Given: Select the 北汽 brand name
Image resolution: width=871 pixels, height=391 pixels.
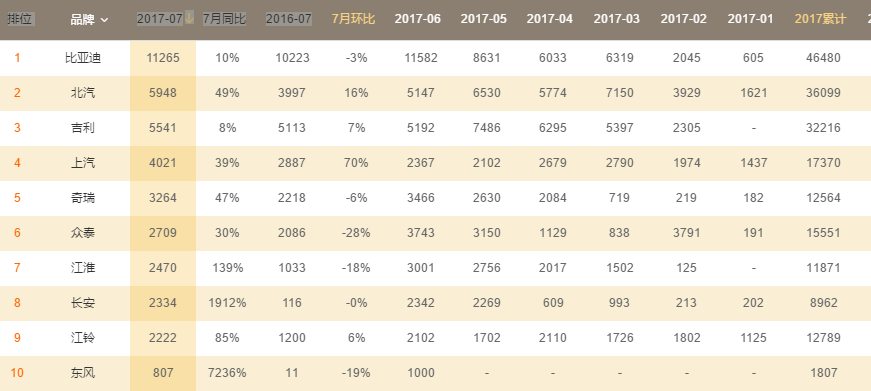Looking at the screenshot, I should click(x=83, y=93).
